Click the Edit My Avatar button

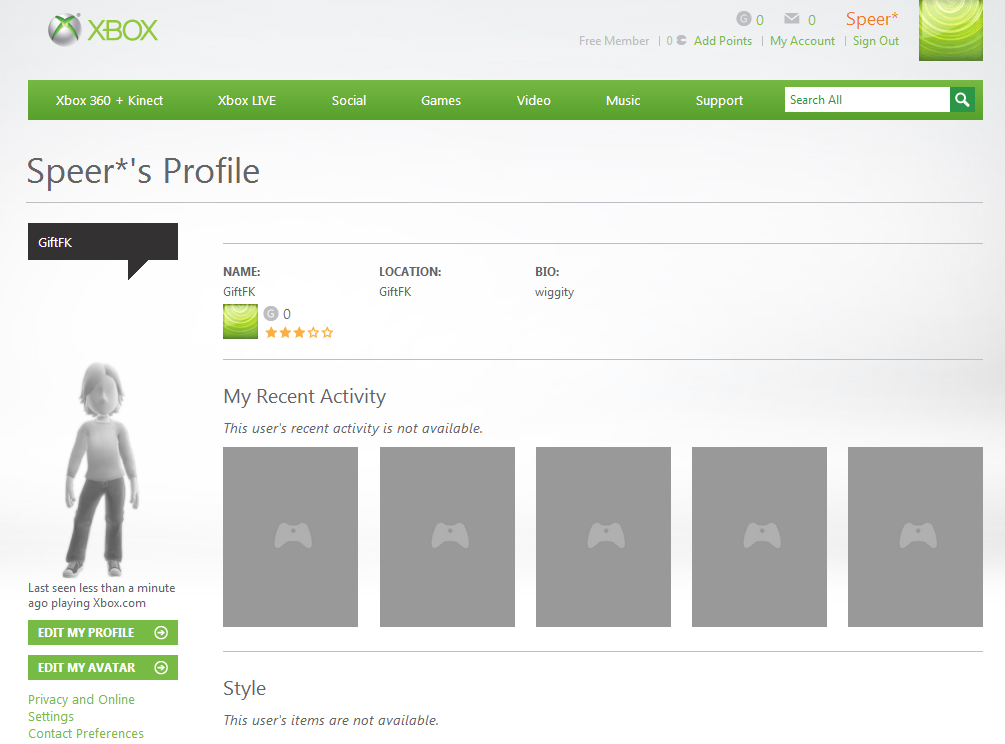pyautogui.click(x=103, y=668)
